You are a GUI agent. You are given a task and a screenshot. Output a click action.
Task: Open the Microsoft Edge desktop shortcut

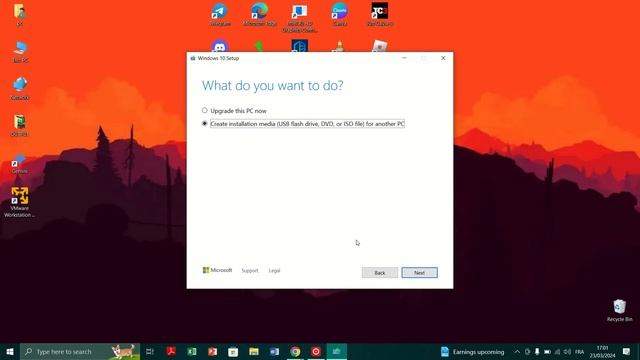[x=260, y=15]
